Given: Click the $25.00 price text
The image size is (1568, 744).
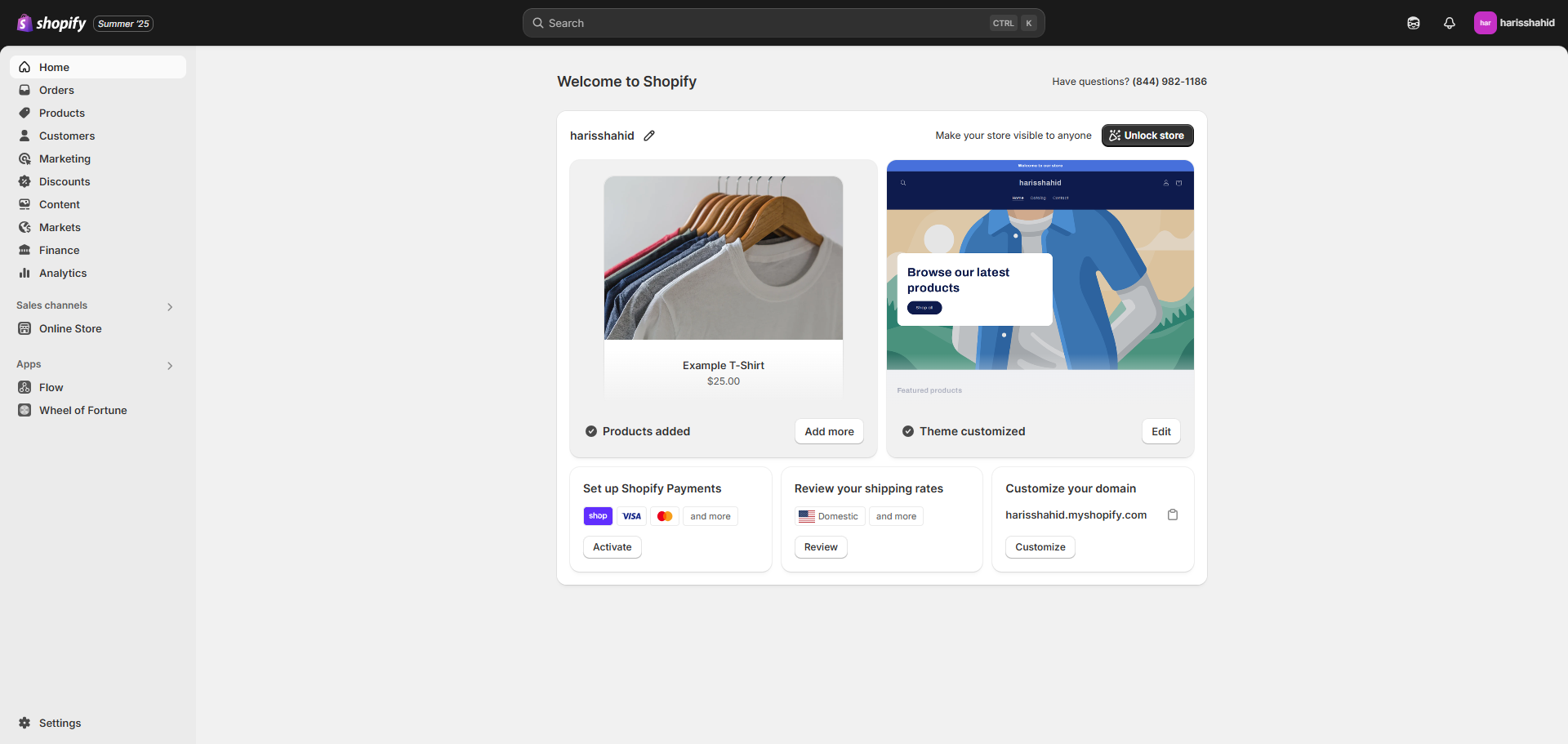Looking at the screenshot, I should [724, 381].
